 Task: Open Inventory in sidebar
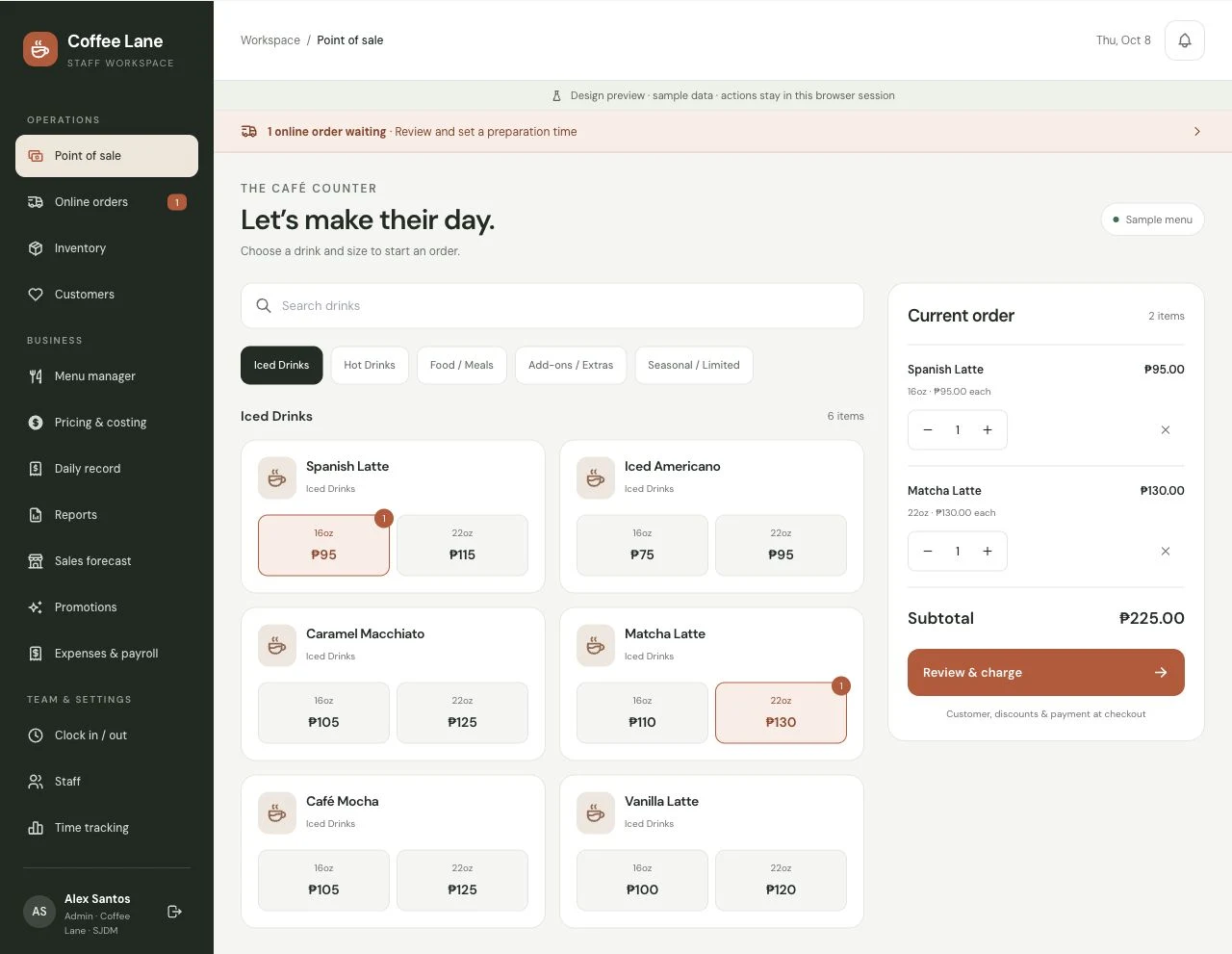coord(107,248)
